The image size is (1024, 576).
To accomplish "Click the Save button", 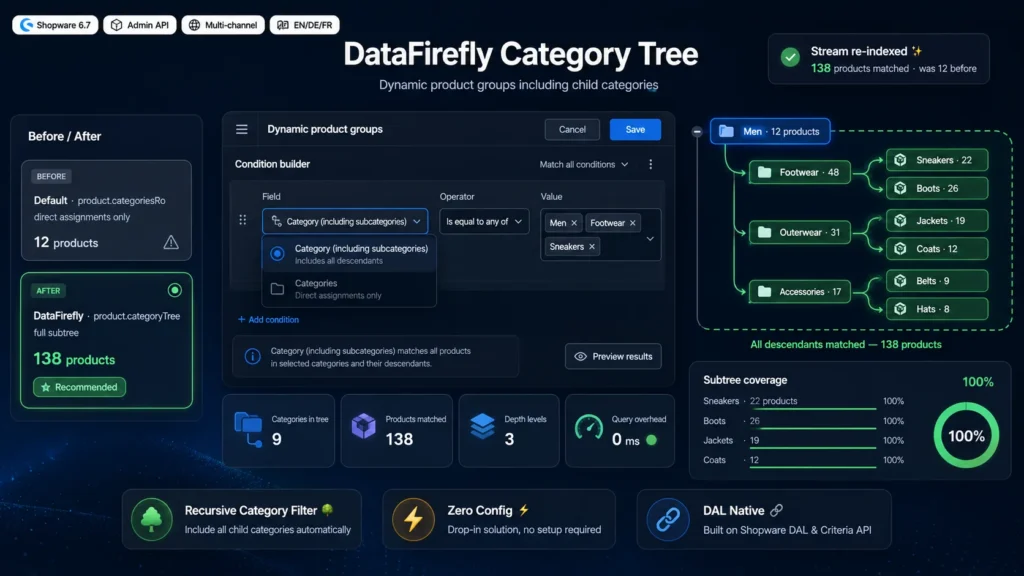I will coord(635,129).
